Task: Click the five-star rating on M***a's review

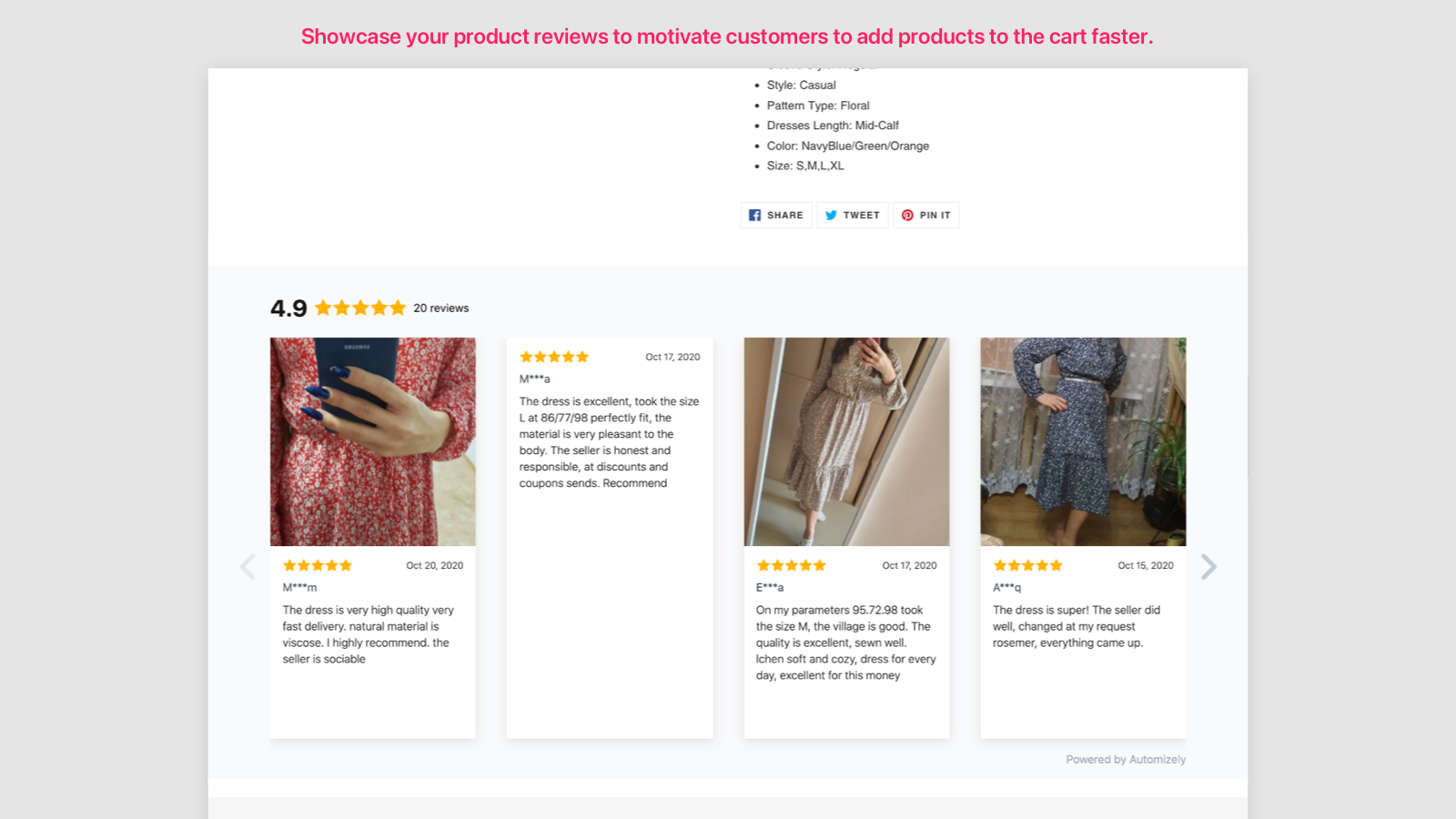Action: (x=554, y=356)
